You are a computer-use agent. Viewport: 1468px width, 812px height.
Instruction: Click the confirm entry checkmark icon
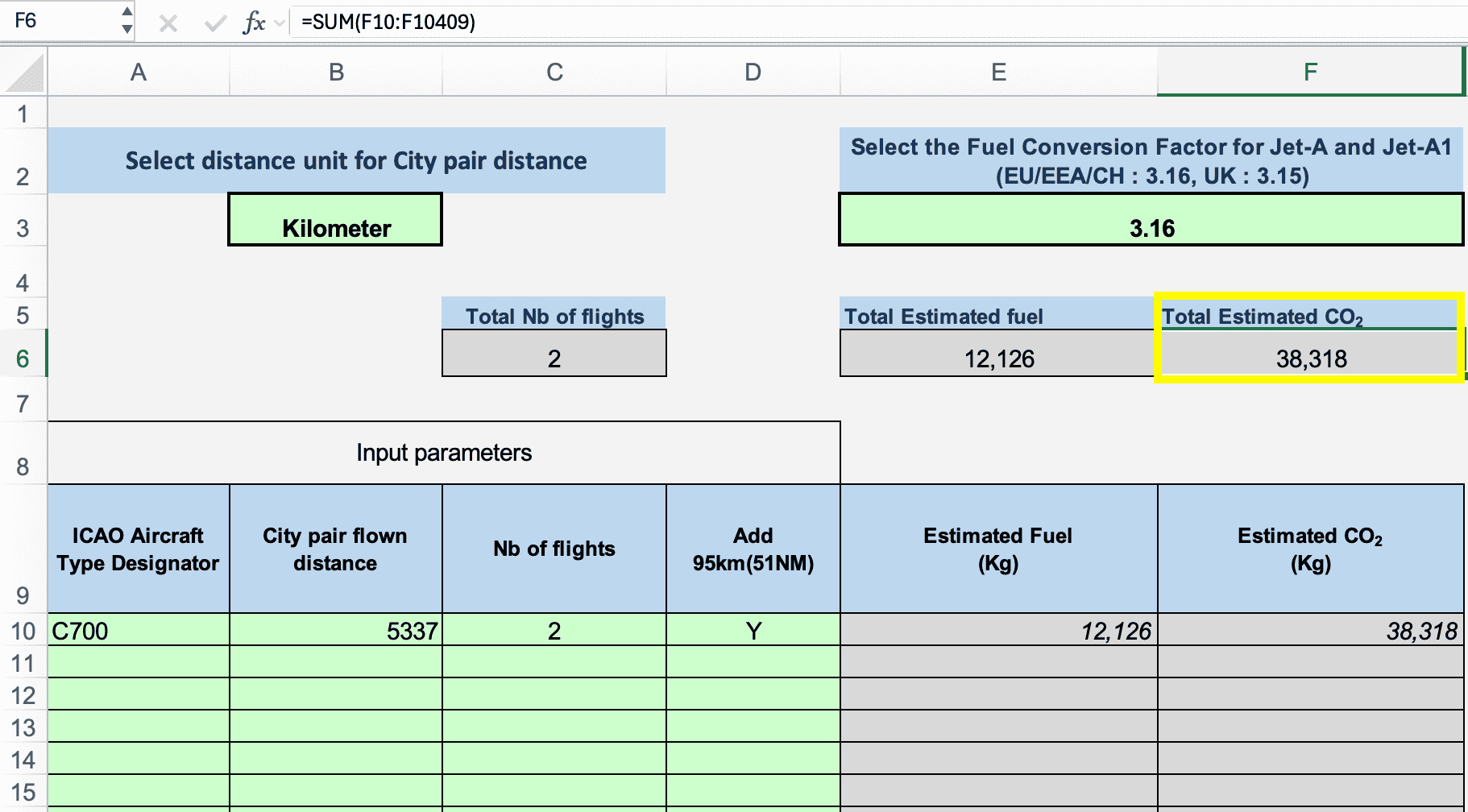click(x=215, y=23)
